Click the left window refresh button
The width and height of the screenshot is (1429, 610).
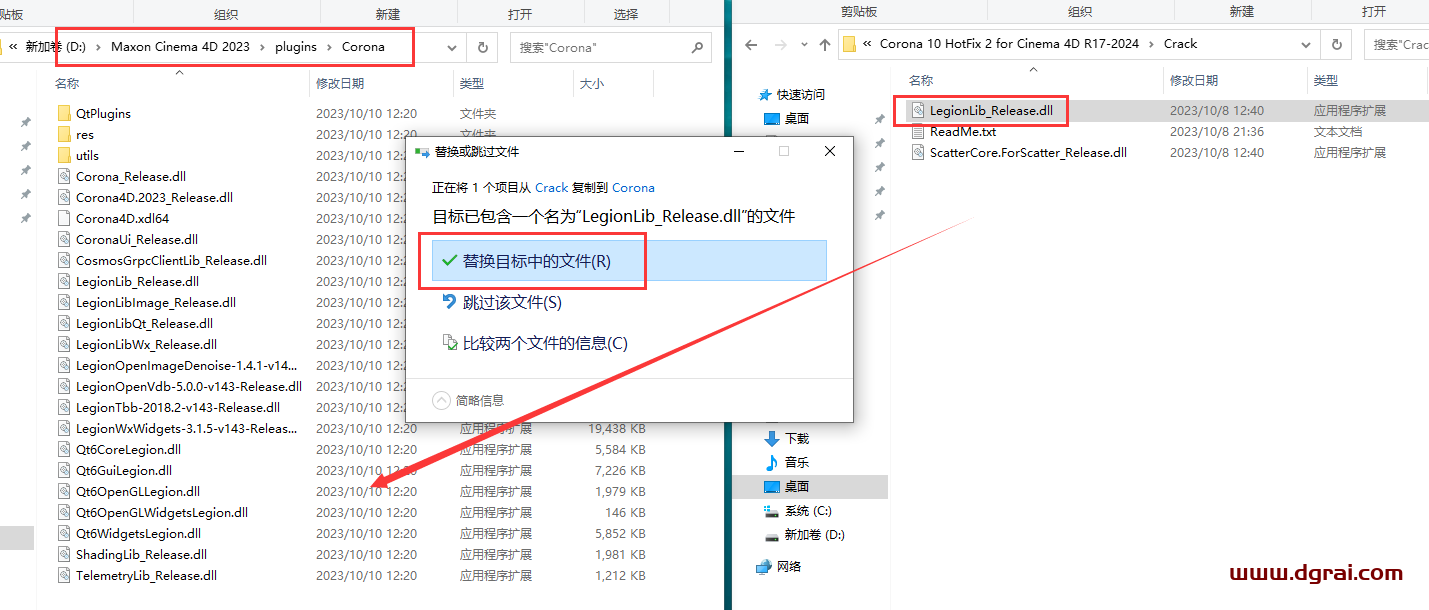pos(482,47)
